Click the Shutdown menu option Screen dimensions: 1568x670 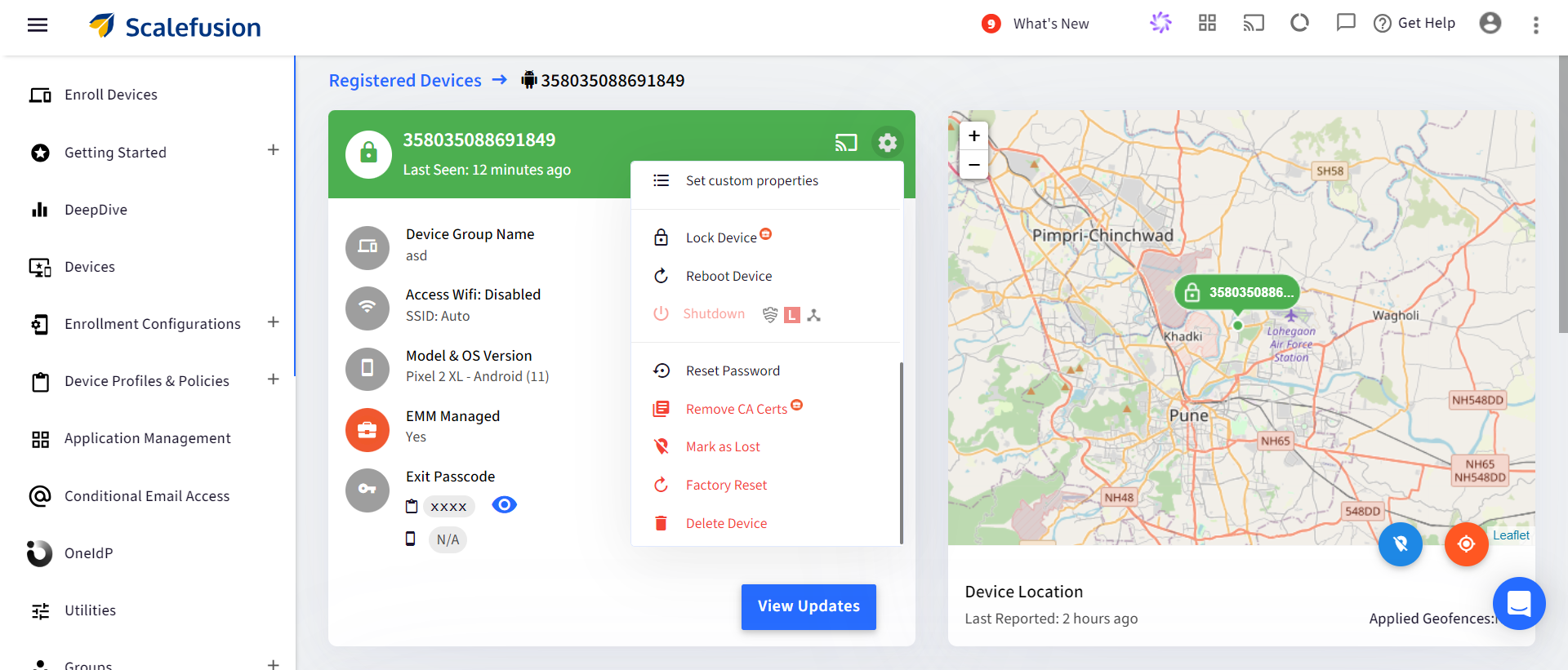(713, 313)
